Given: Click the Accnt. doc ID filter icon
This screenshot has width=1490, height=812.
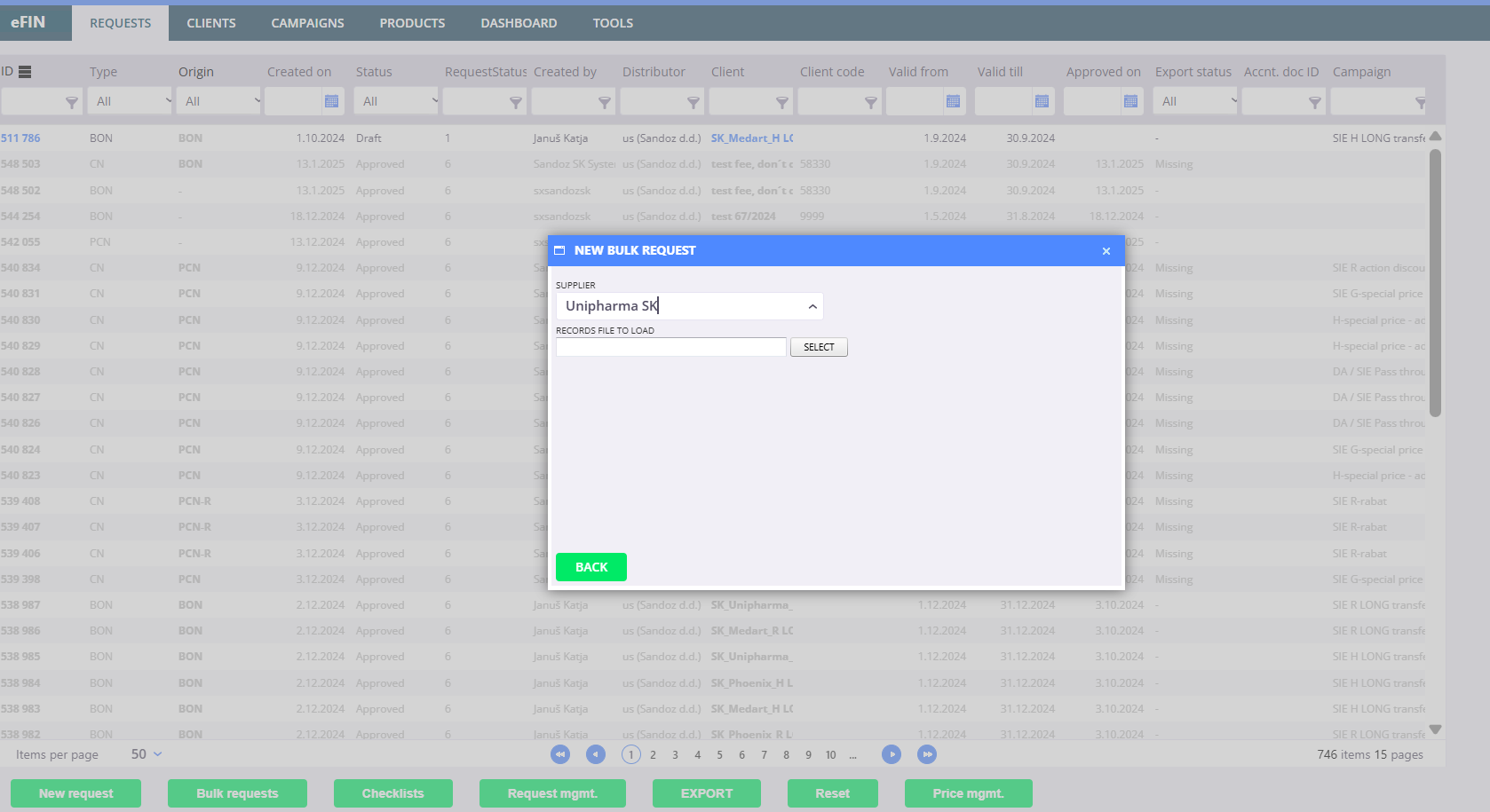Looking at the screenshot, I should pyautogui.click(x=1315, y=102).
